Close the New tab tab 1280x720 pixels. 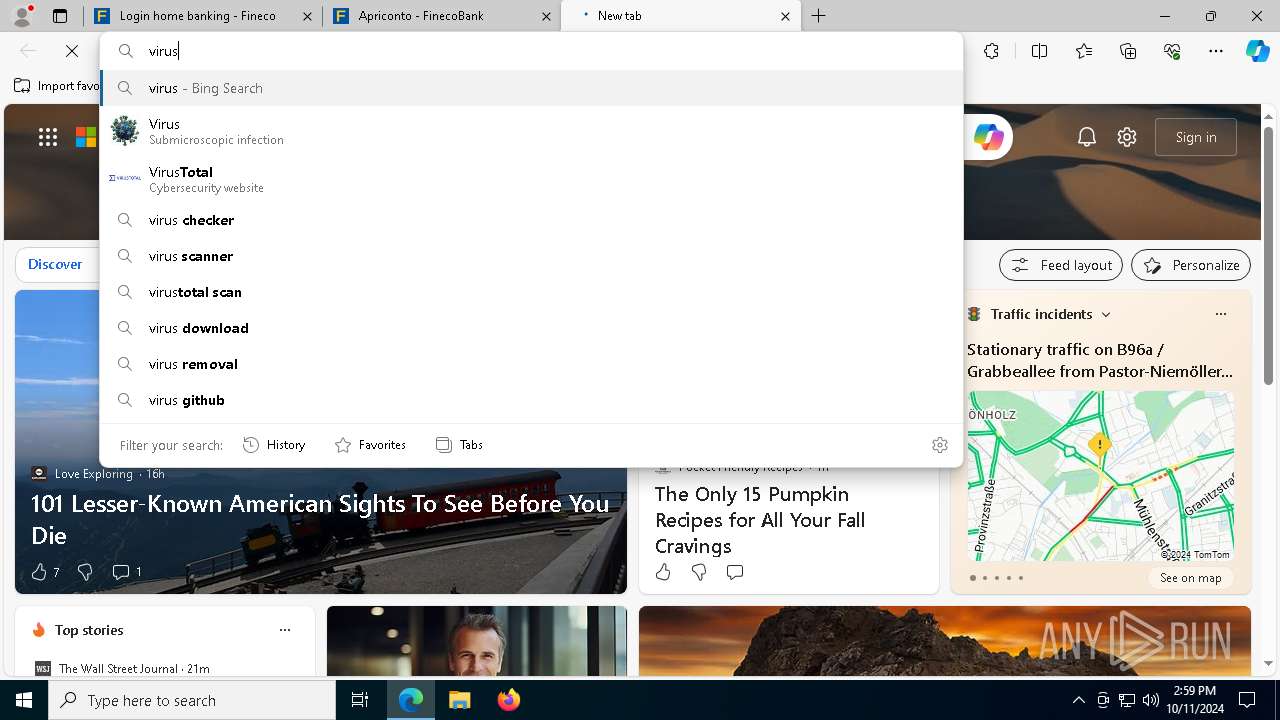(785, 16)
